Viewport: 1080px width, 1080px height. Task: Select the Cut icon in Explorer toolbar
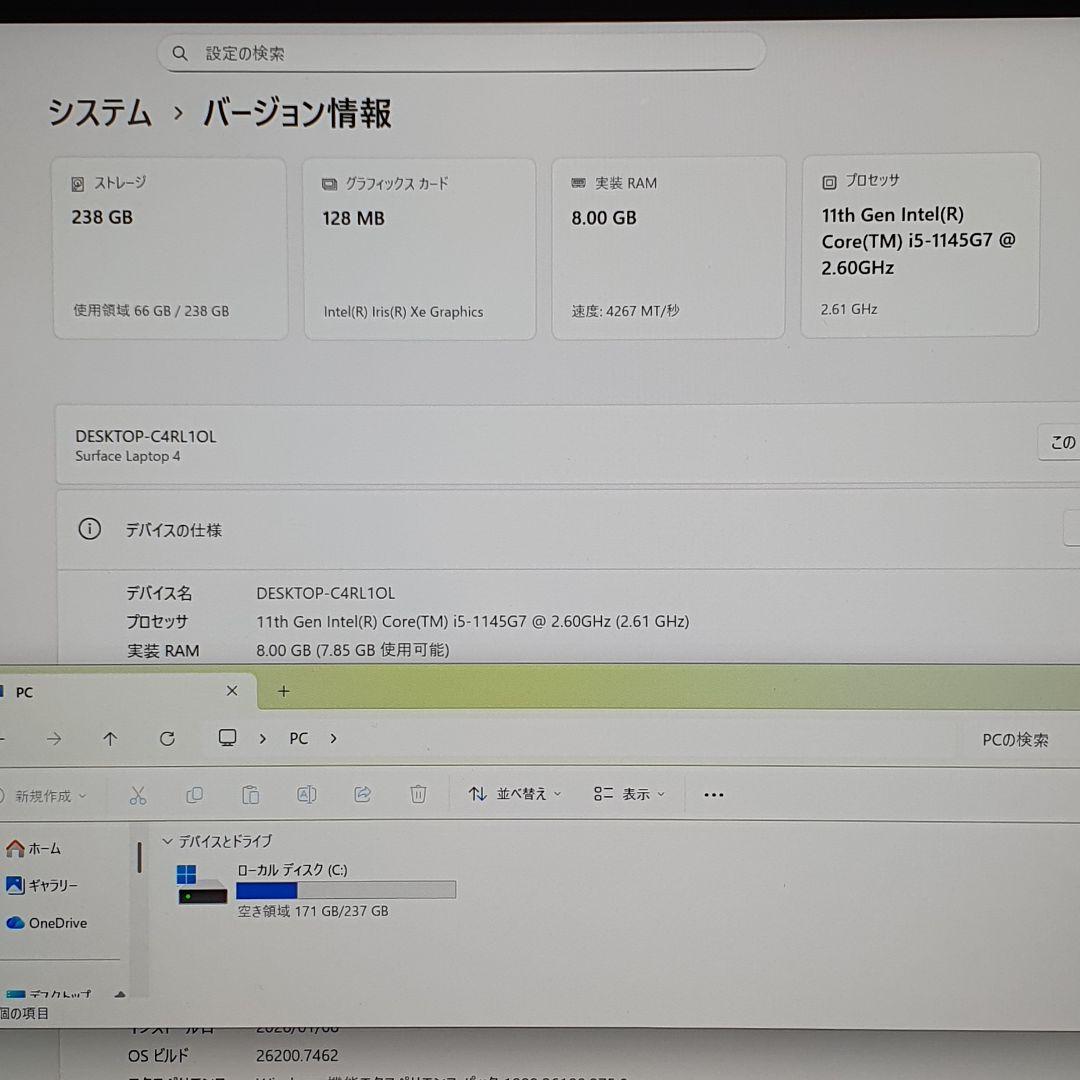coord(138,794)
